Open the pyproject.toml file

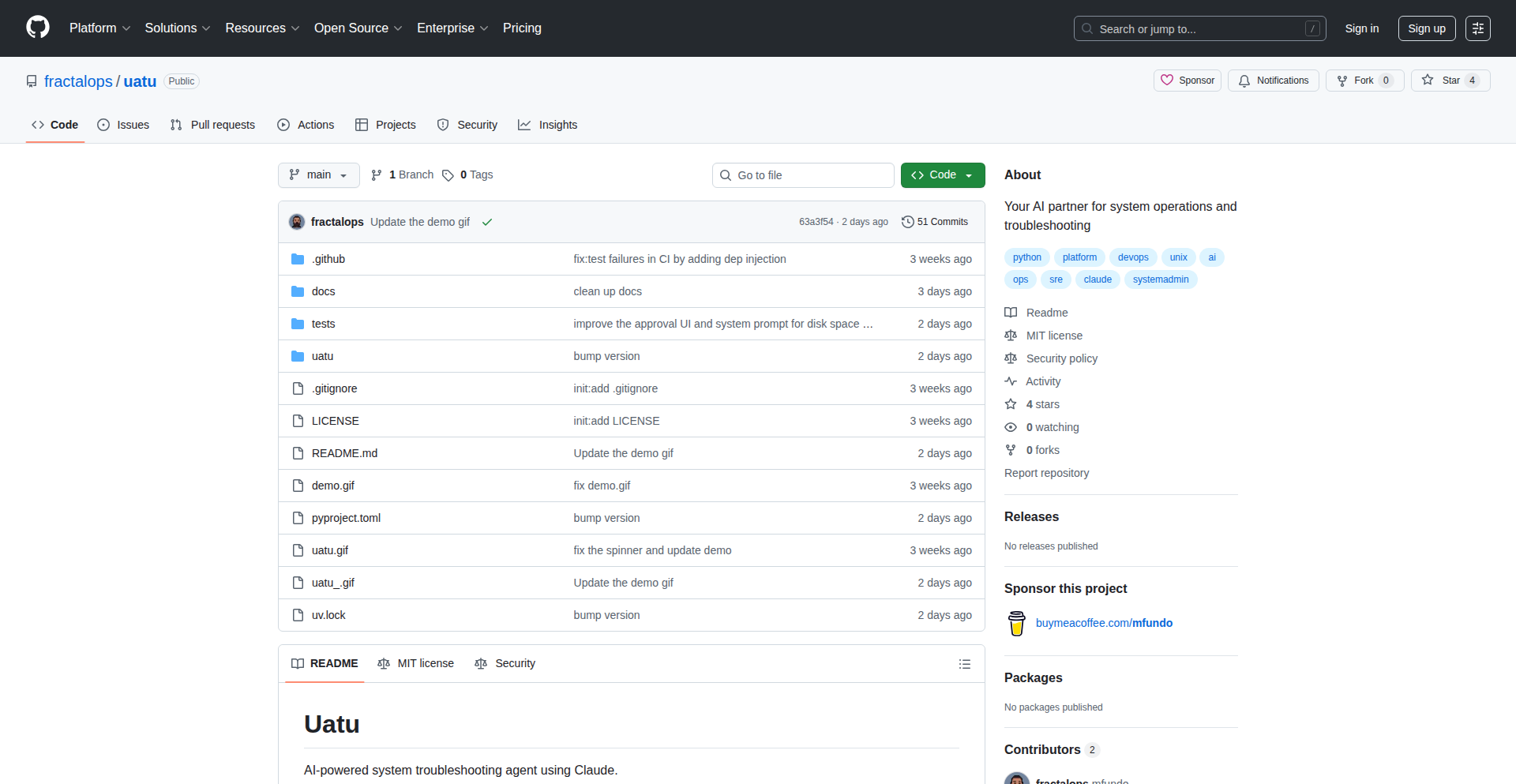(x=346, y=518)
